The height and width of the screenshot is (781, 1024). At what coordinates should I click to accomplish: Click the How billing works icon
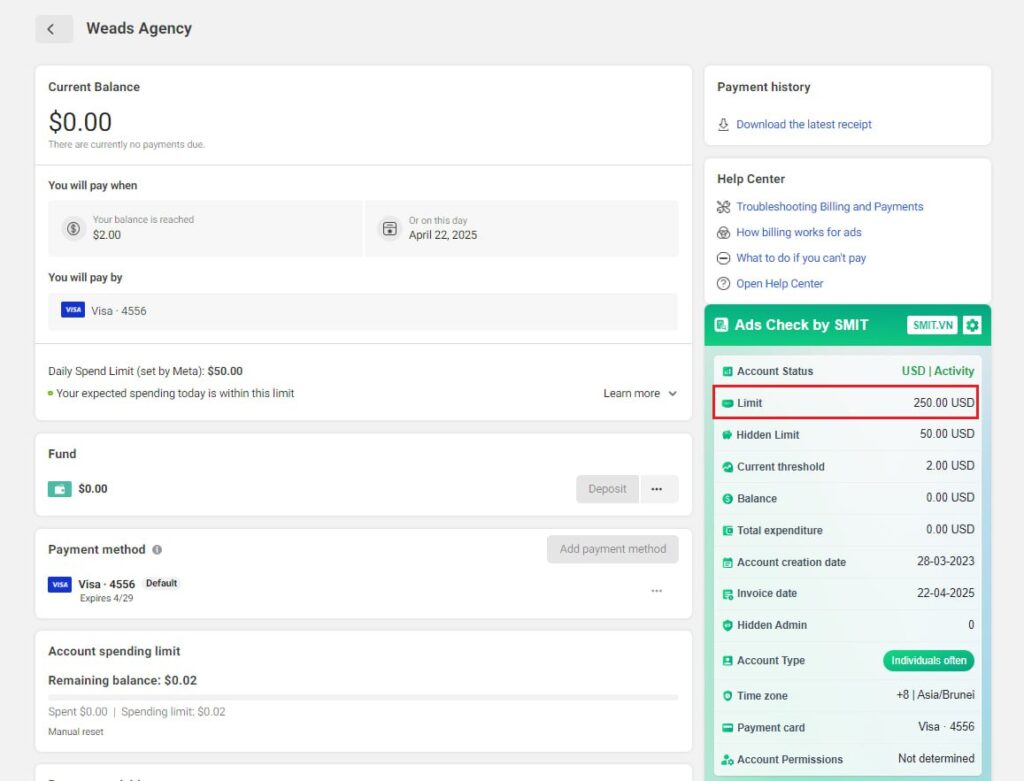723,232
